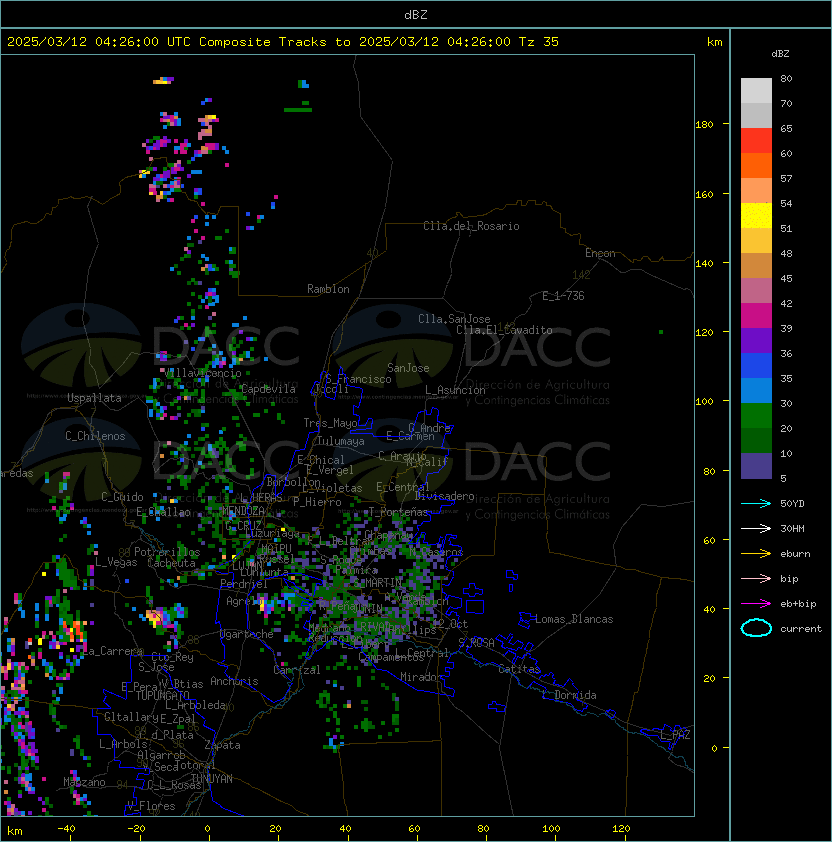The width and height of the screenshot is (832, 842).
Task: Click the '2025/03/12 04:26:00 UTC Composite Tracks' header text
Action: point(167,42)
